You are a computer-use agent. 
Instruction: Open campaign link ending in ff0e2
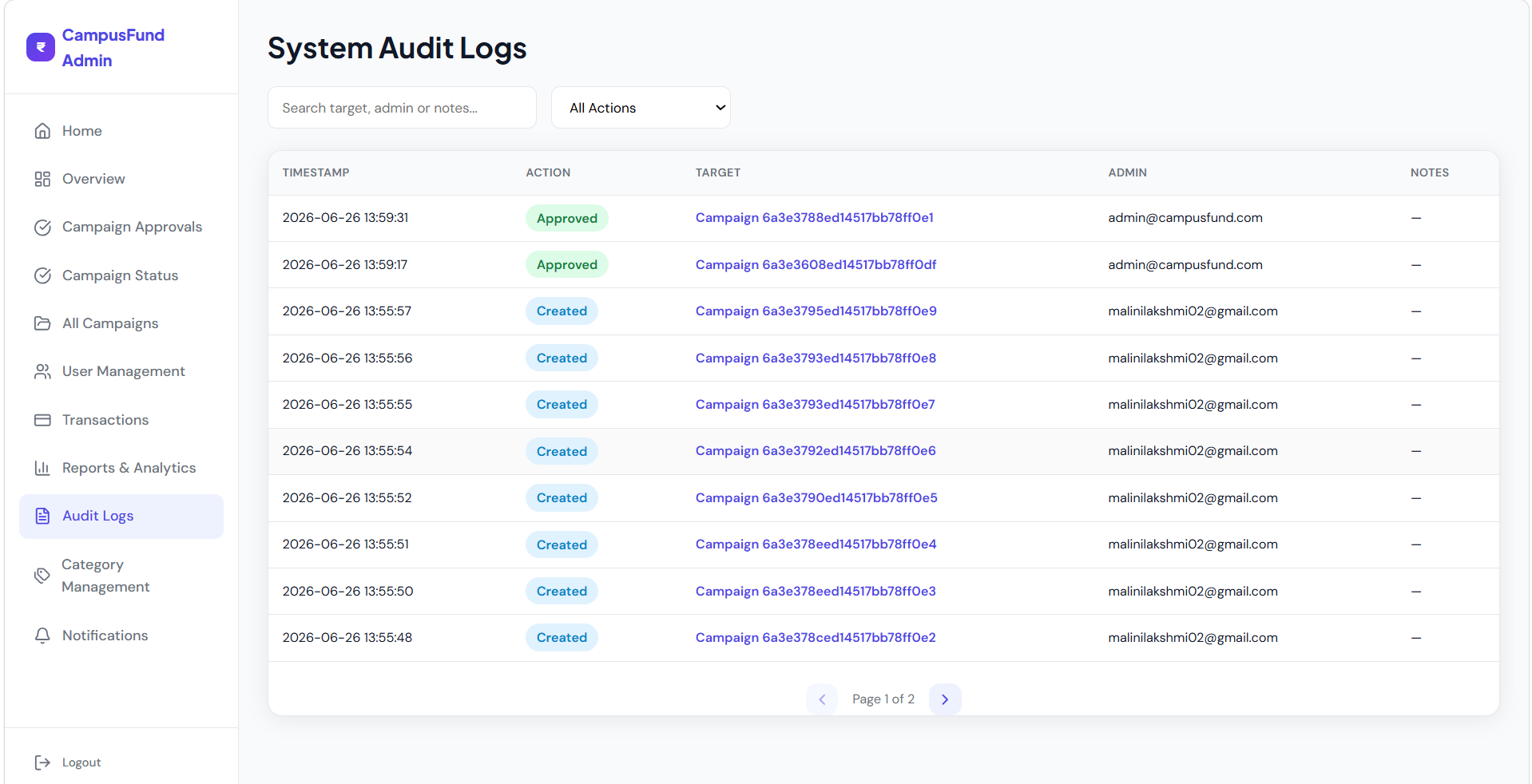816,638
